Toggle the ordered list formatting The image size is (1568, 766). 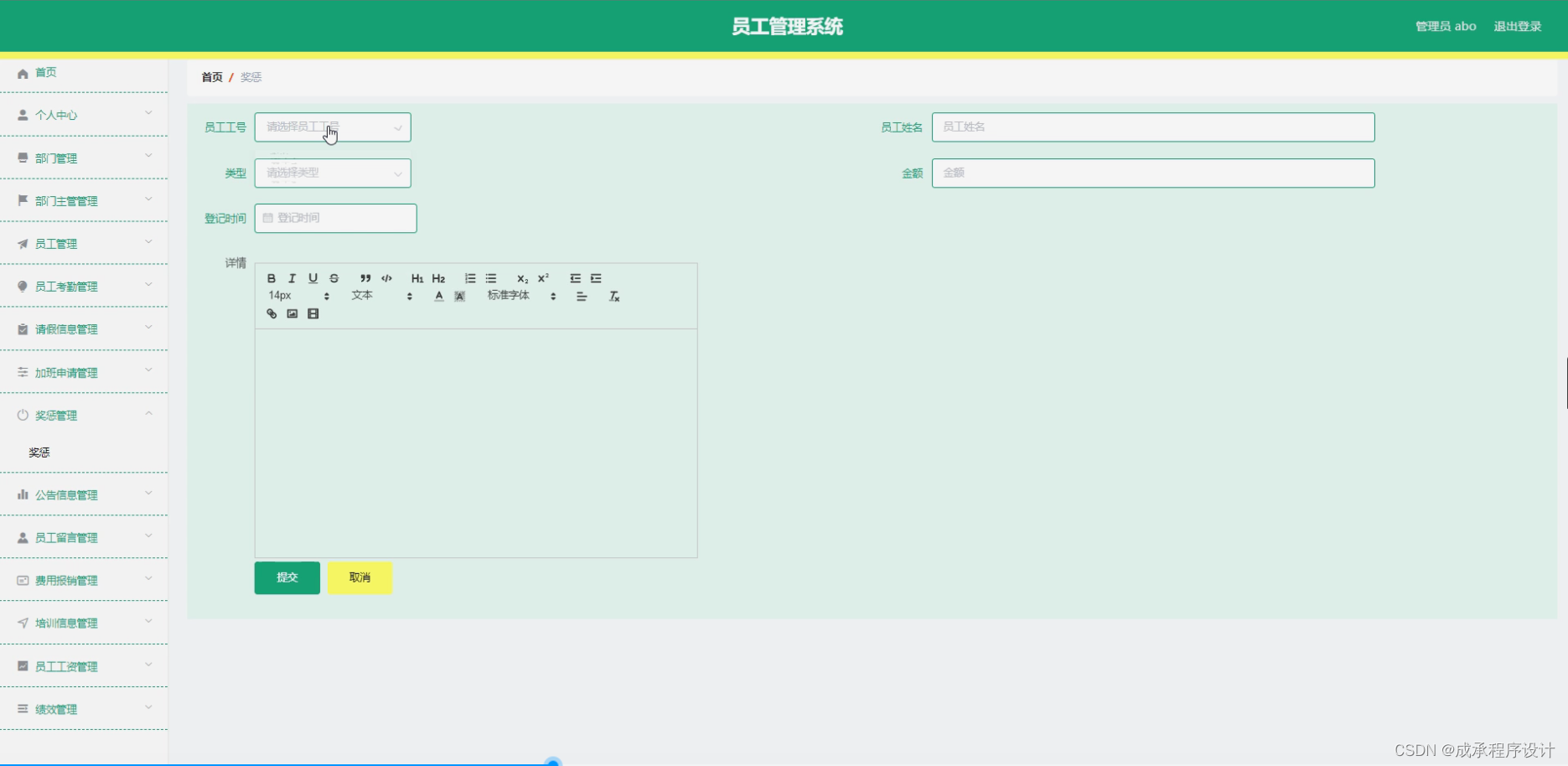(469, 278)
